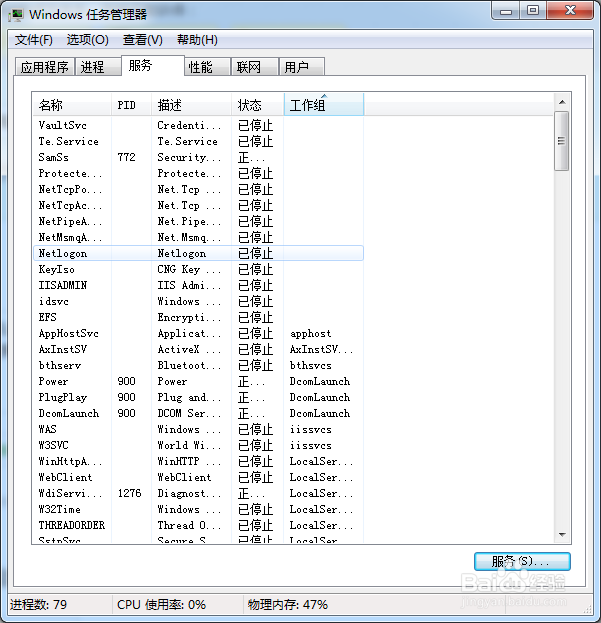The width and height of the screenshot is (601, 623).
Task: Maximize the Task Manager window
Action: [533, 11]
